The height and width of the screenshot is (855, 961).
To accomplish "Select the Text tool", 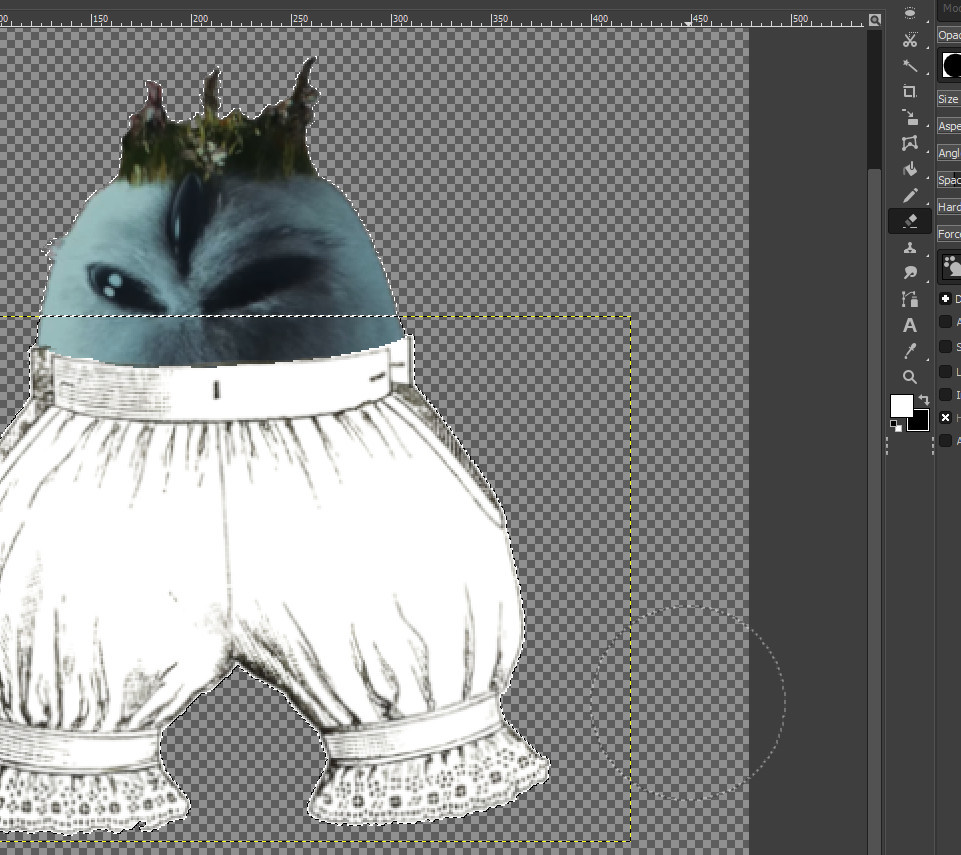I will pos(910,325).
